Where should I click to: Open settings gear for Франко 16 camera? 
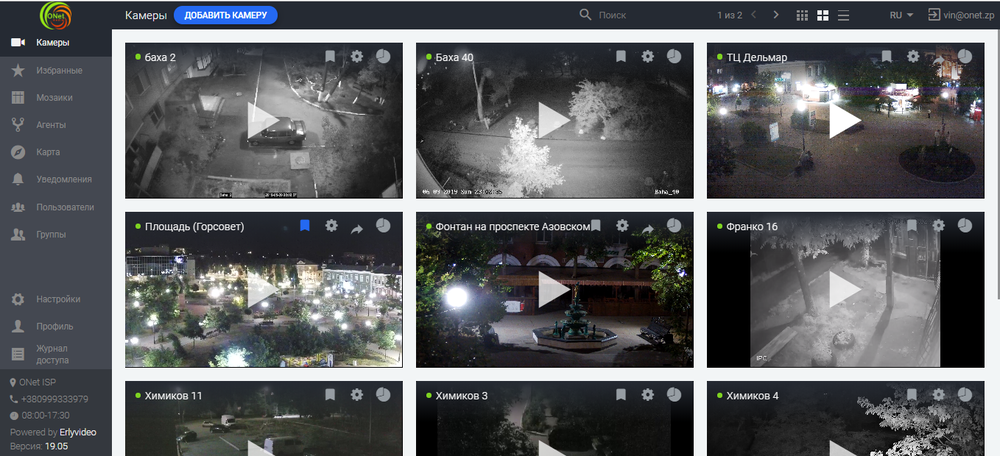point(938,226)
